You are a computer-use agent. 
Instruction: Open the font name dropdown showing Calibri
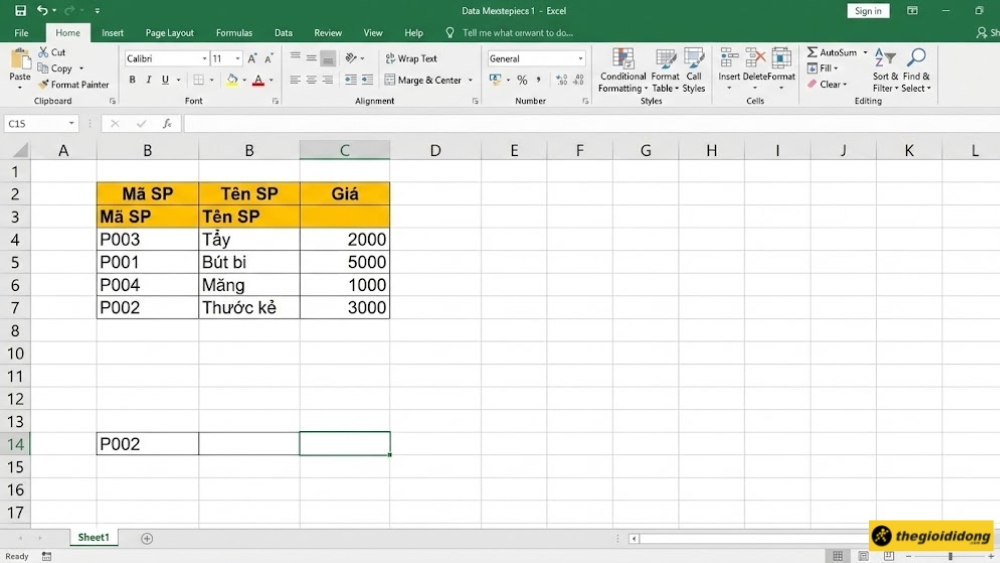(205, 59)
